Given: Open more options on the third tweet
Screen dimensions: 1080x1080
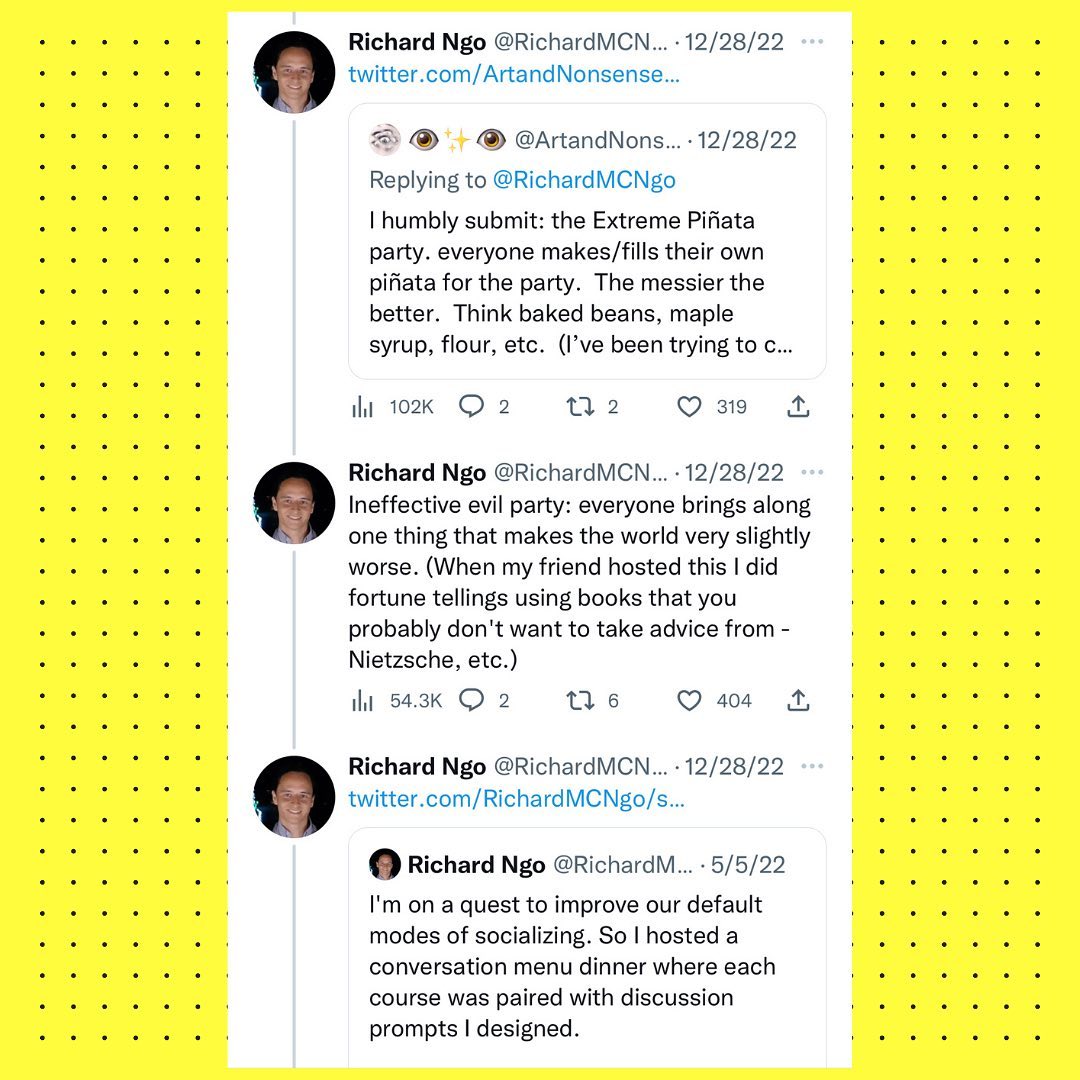Looking at the screenshot, I should coord(813,767).
